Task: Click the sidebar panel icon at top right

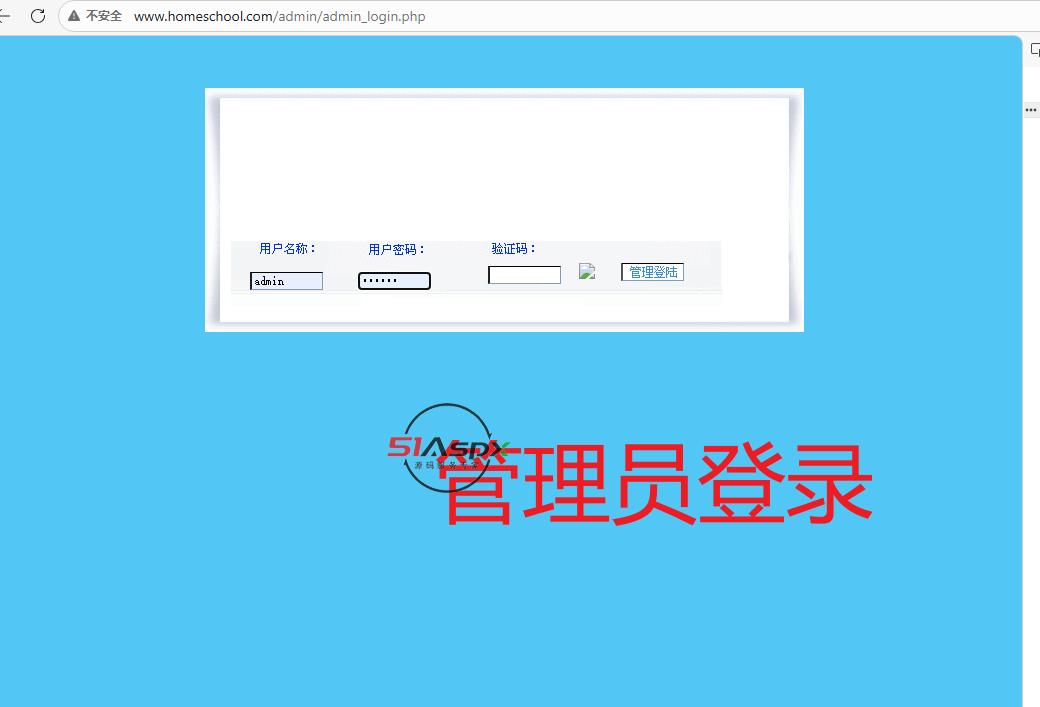Action: click(x=1035, y=50)
